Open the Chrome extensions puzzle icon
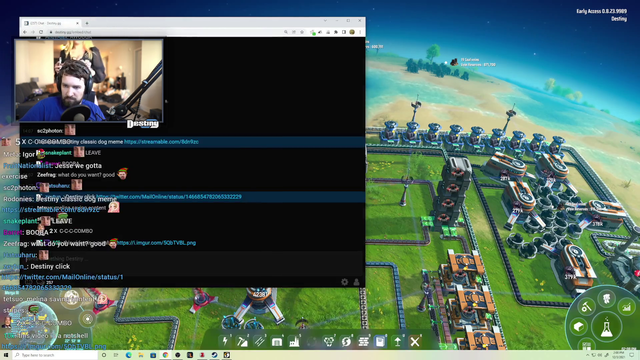640x360 pixels. point(336,32)
